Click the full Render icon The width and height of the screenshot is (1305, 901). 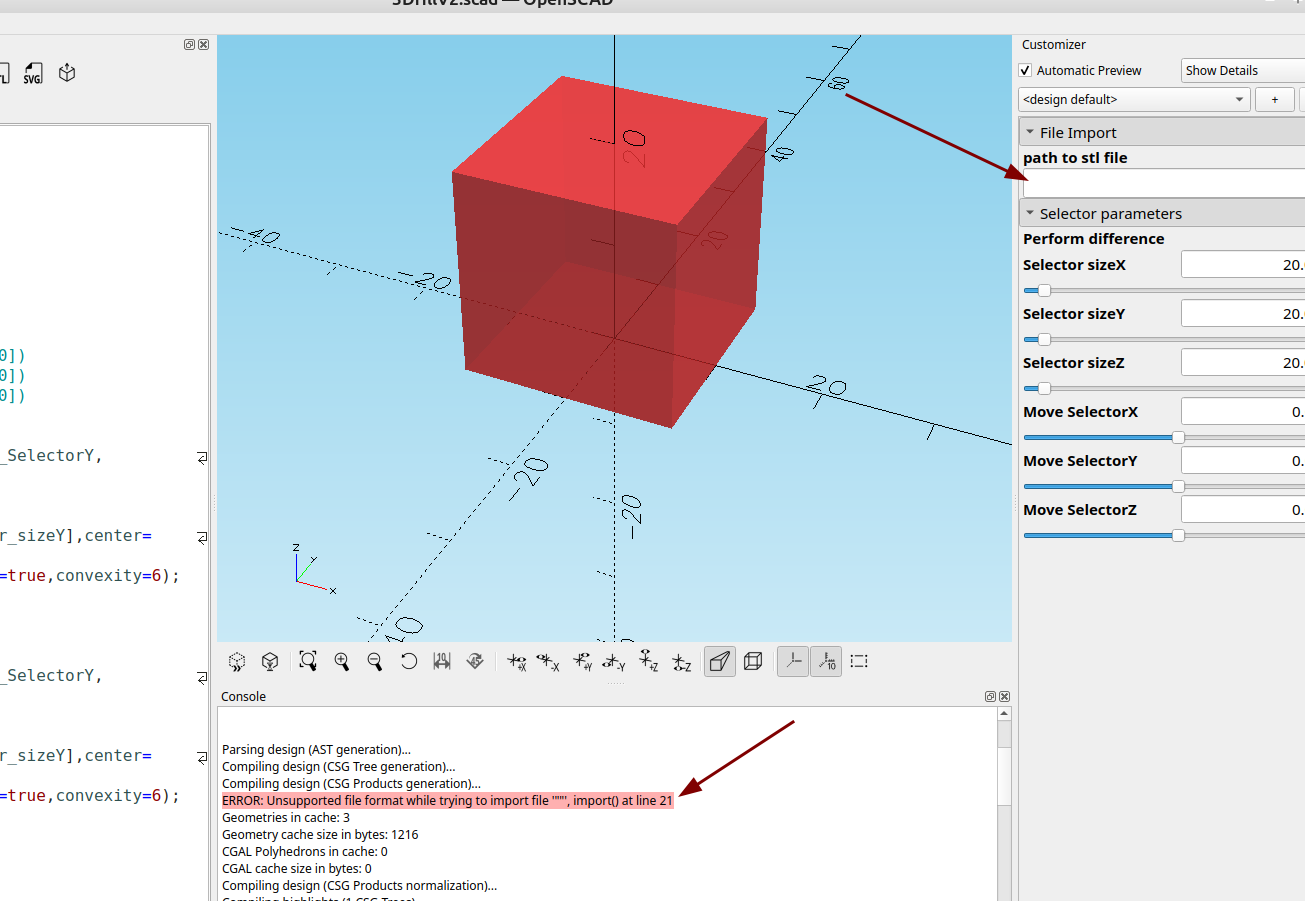point(269,661)
